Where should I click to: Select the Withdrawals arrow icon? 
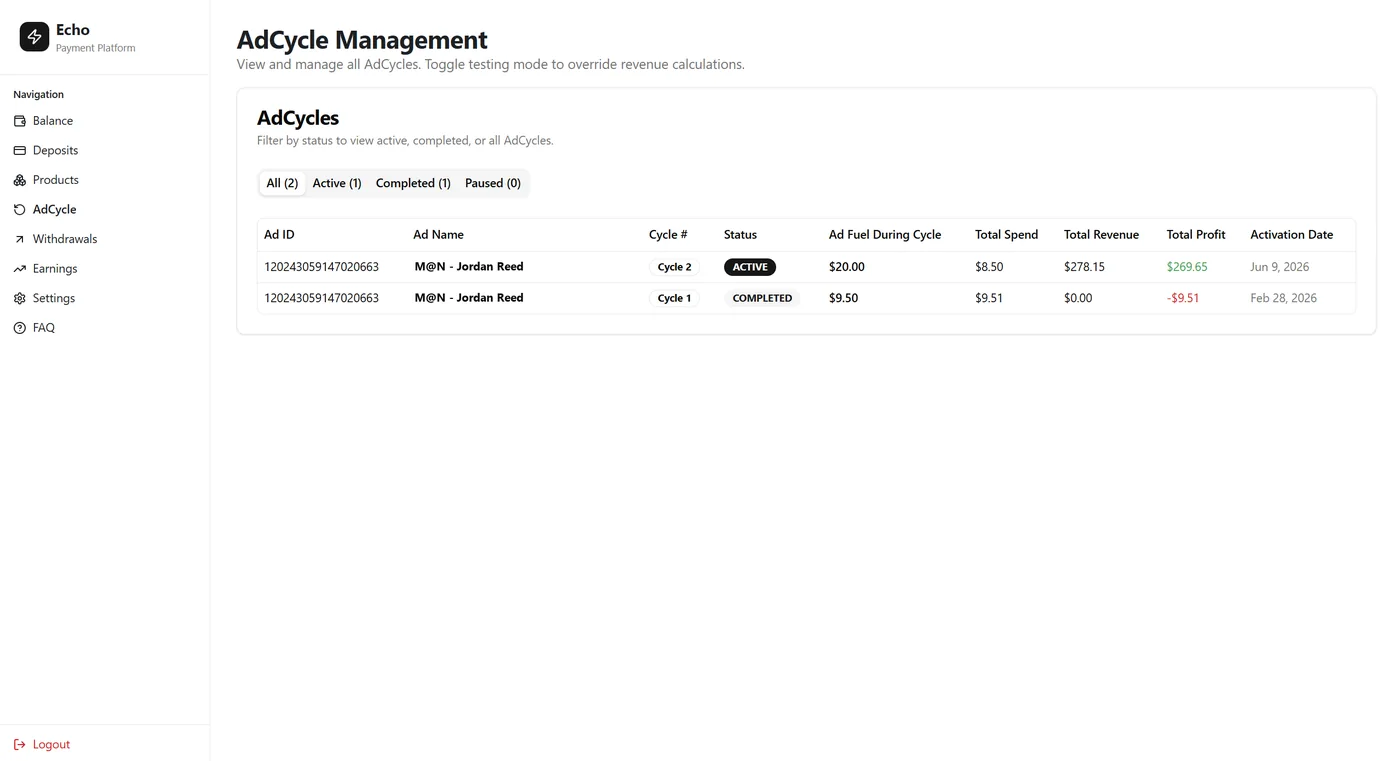click(19, 239)
